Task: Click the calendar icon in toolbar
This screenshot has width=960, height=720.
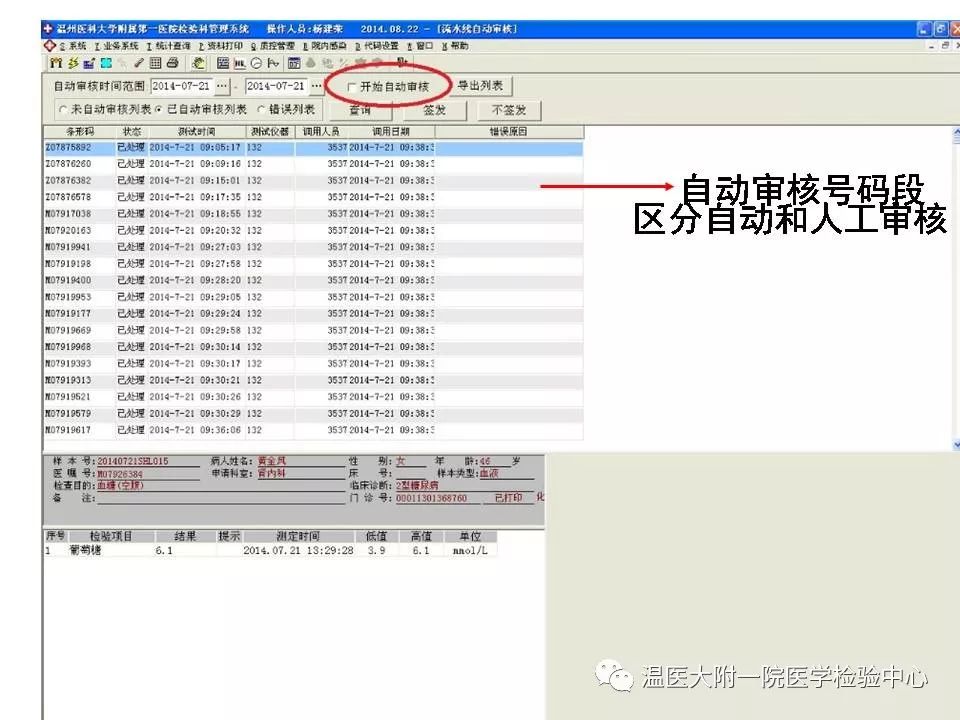Action: tap(294, 63)
